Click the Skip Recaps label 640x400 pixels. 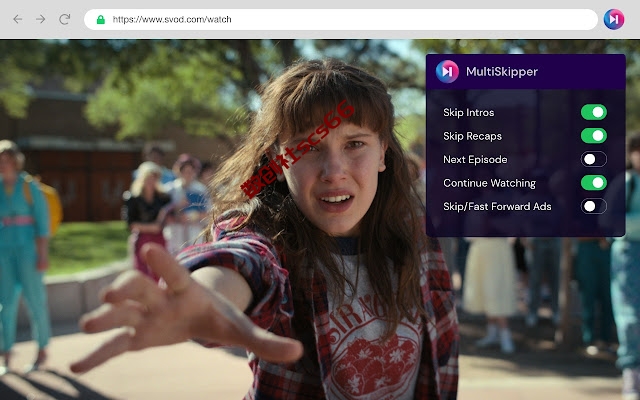click(472, 136)
